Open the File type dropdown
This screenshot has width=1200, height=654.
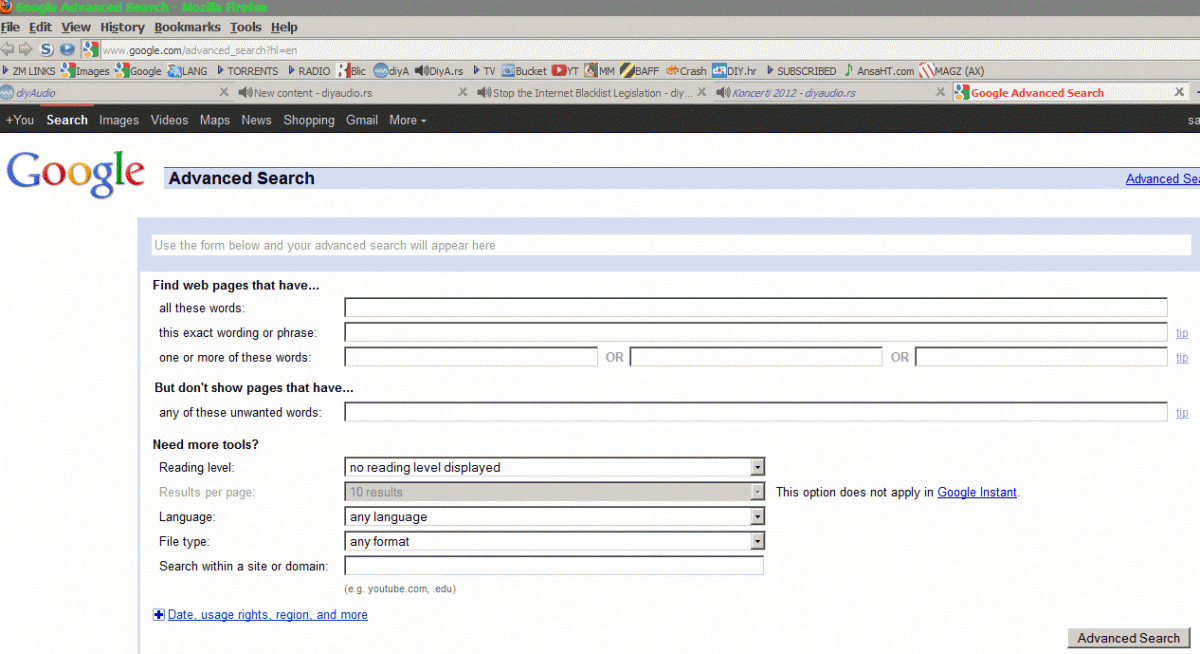pos(554,542)
